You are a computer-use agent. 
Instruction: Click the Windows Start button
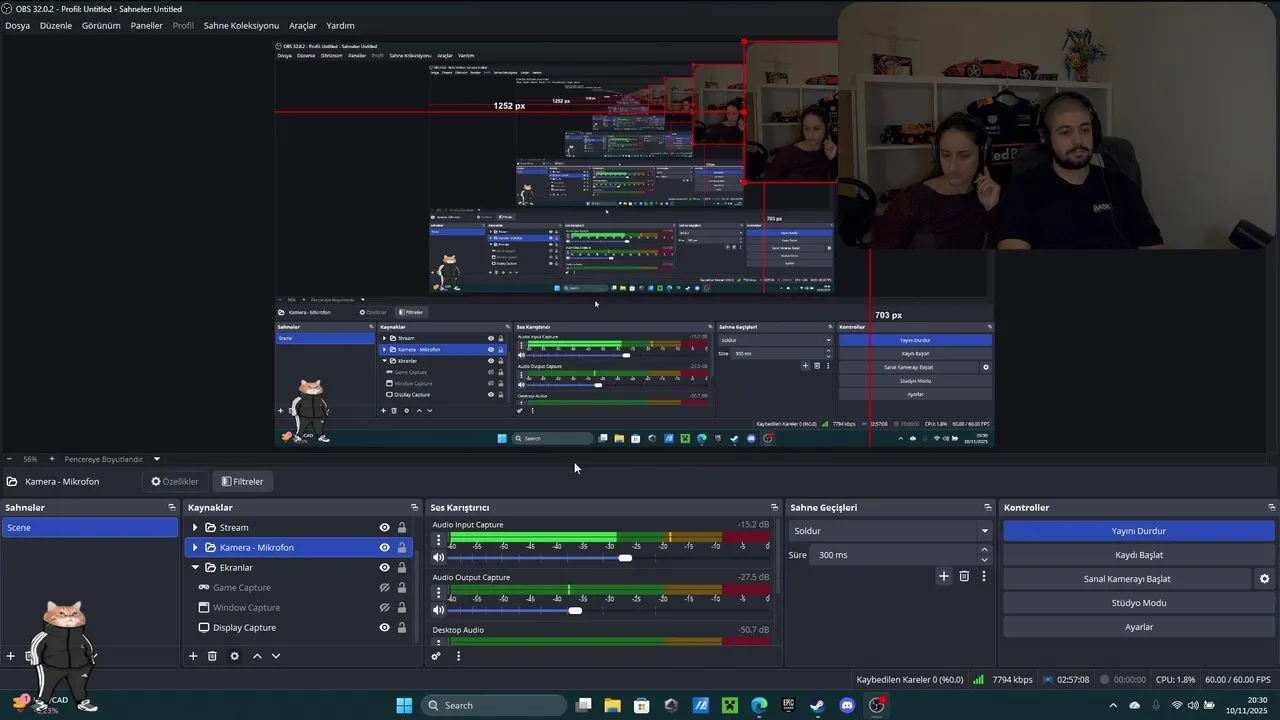click(404, 705)
